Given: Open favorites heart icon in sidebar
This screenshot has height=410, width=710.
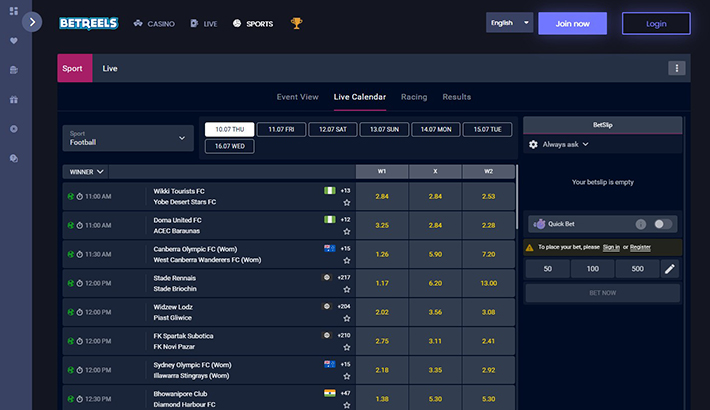Looking at the screenshot, I should click(14, 41).
